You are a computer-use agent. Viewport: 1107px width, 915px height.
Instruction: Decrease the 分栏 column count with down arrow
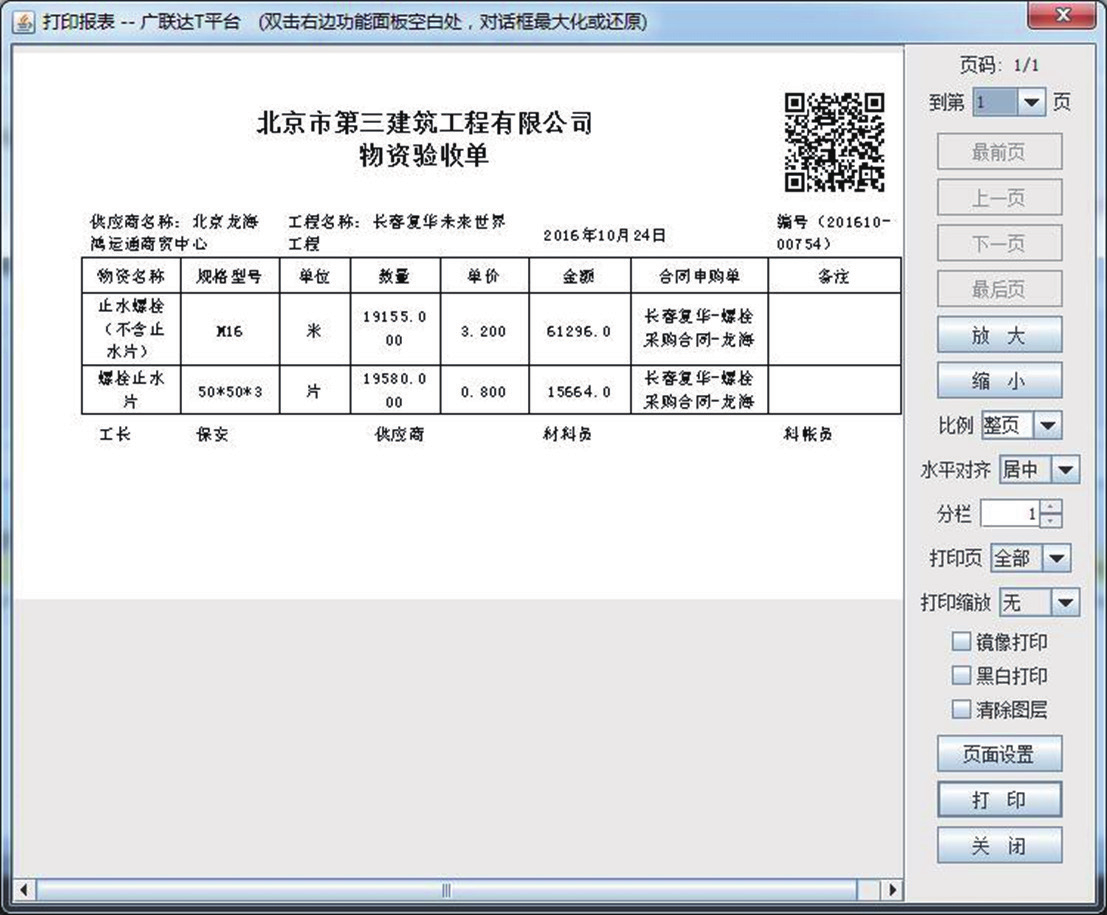(x=1050, y=521)
